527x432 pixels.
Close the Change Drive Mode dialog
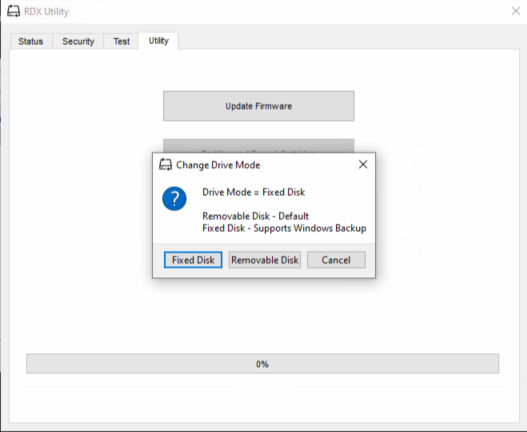363,164
